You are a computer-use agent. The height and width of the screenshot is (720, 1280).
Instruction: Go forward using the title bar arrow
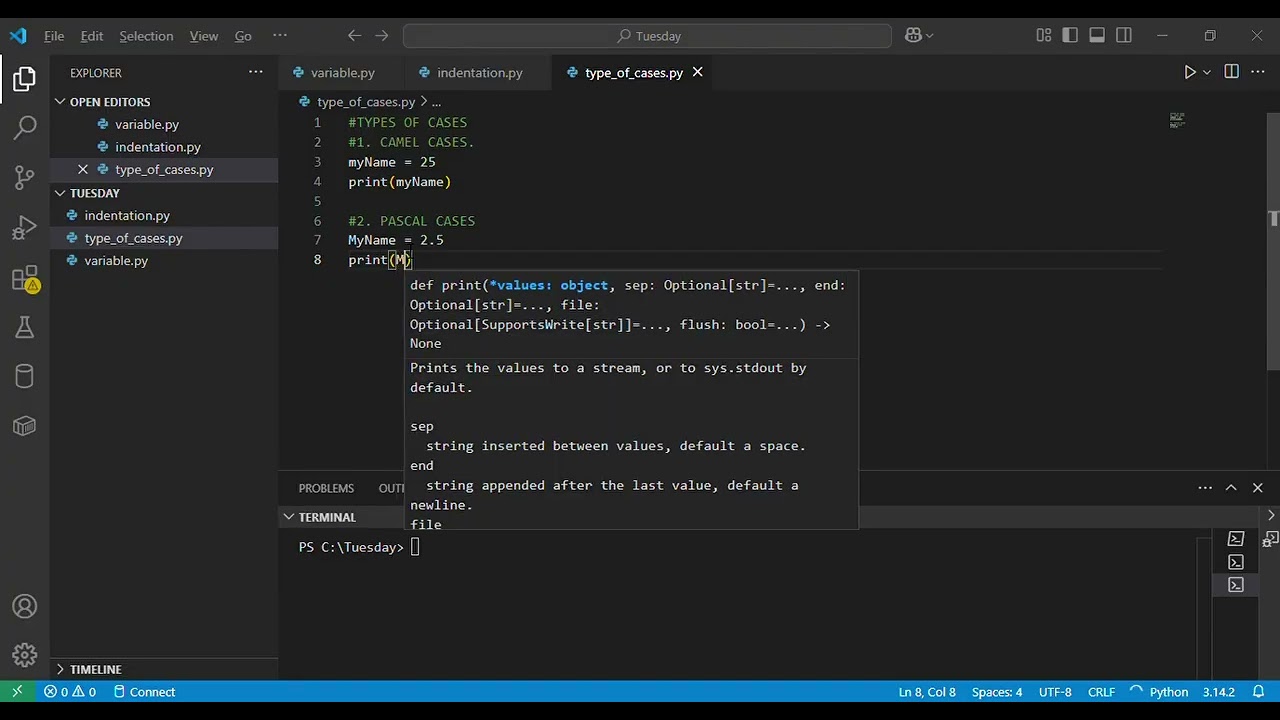coord(381,35)
